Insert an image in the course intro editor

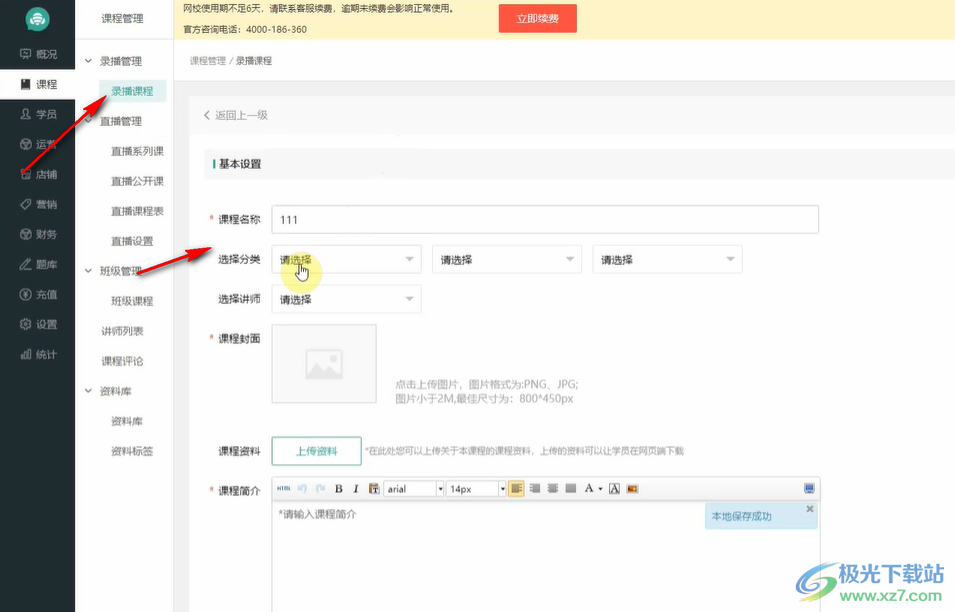pyautogui.click(x=632, y=488)
